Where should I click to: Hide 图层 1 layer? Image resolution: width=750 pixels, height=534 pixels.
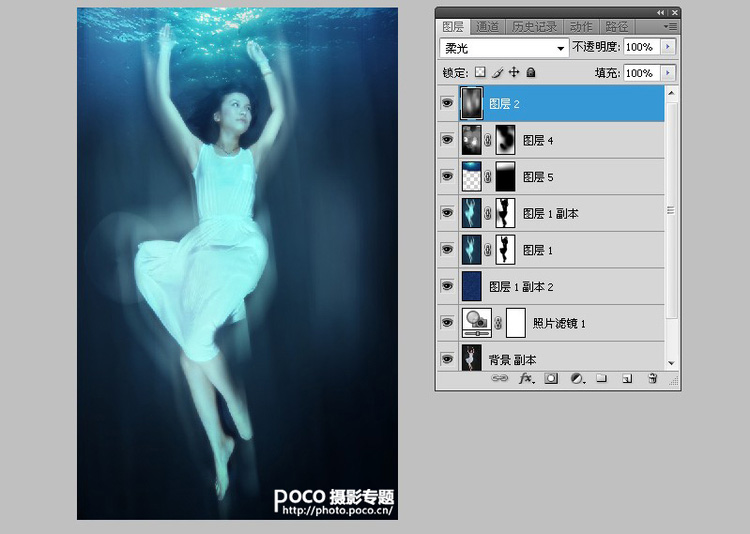[x=447, y=249]
